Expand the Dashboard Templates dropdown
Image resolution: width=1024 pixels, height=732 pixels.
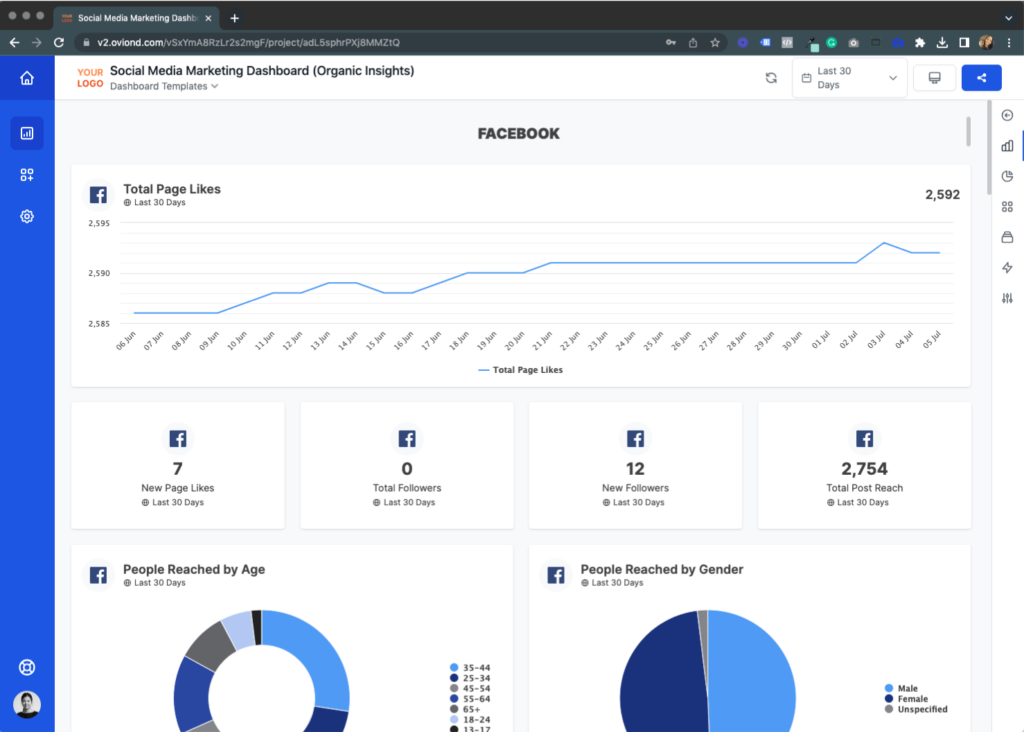[164, 86]
